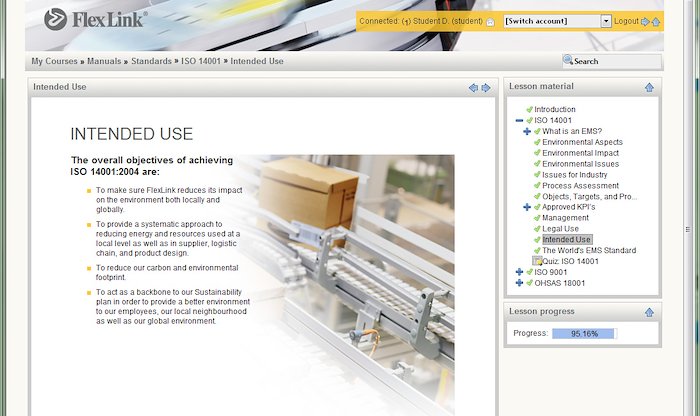The height and width of the screenshot is (416, 700).
Task: Open Environmental Aspects lesson
Action: coord(582,142)
